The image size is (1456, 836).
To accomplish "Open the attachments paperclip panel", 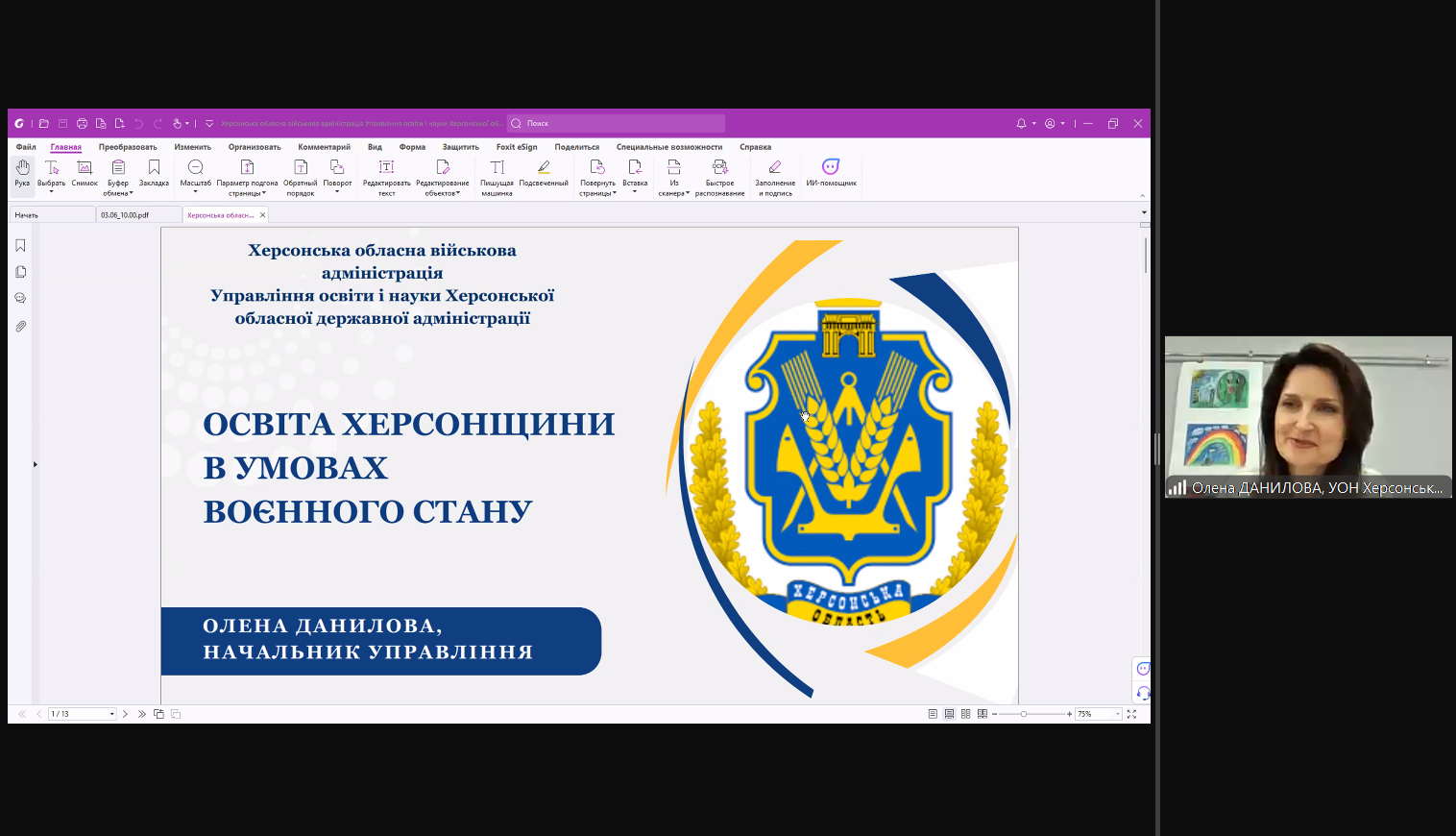I will coord(20,327).
